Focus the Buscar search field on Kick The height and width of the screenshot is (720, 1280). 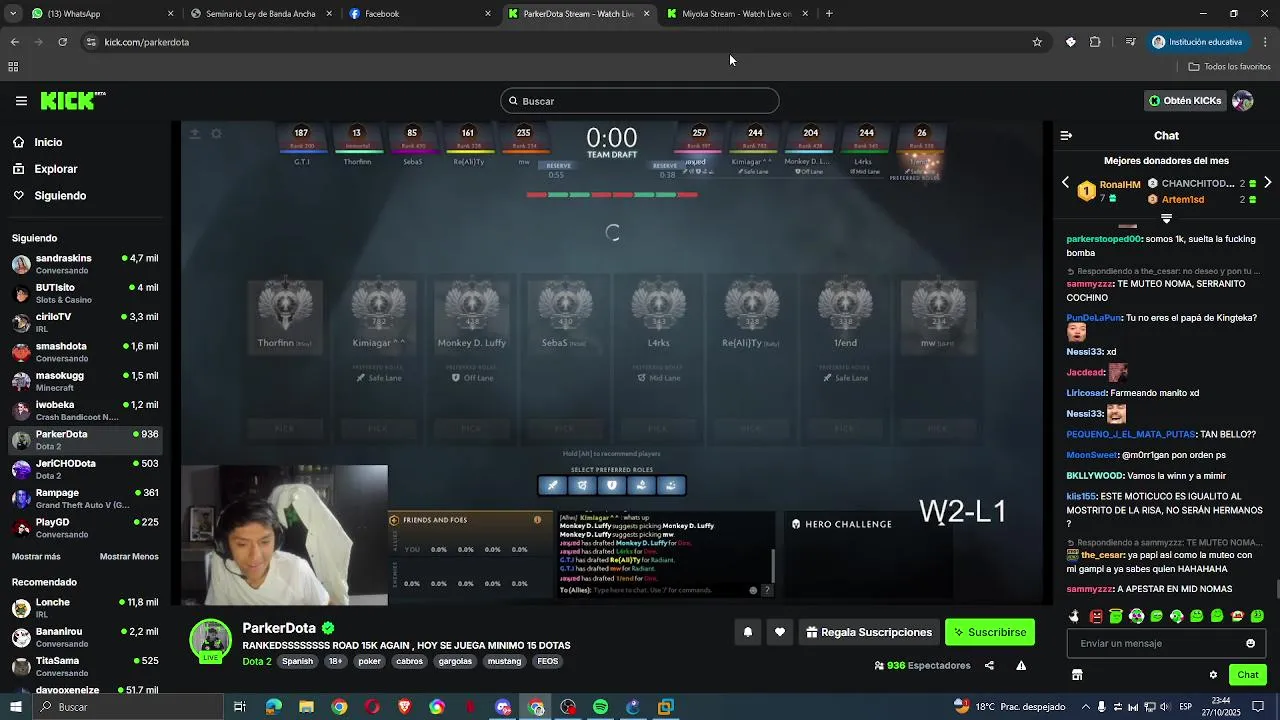tap(639, 101)
